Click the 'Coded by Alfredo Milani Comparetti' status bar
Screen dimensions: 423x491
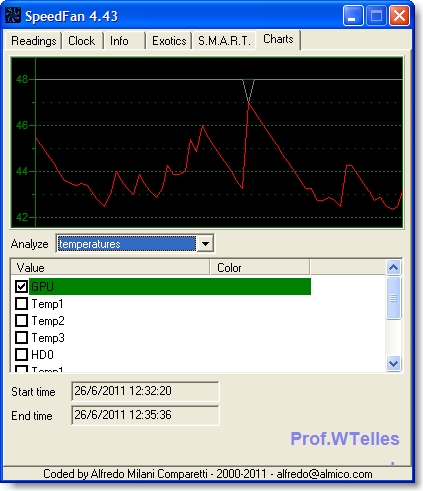(x=207, y=474)
